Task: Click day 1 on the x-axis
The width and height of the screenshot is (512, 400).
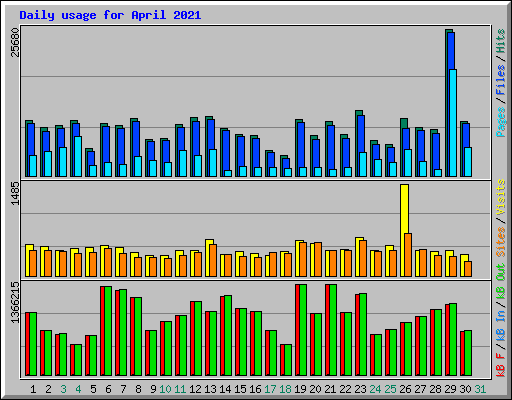Action: click(x=33, y=389)
